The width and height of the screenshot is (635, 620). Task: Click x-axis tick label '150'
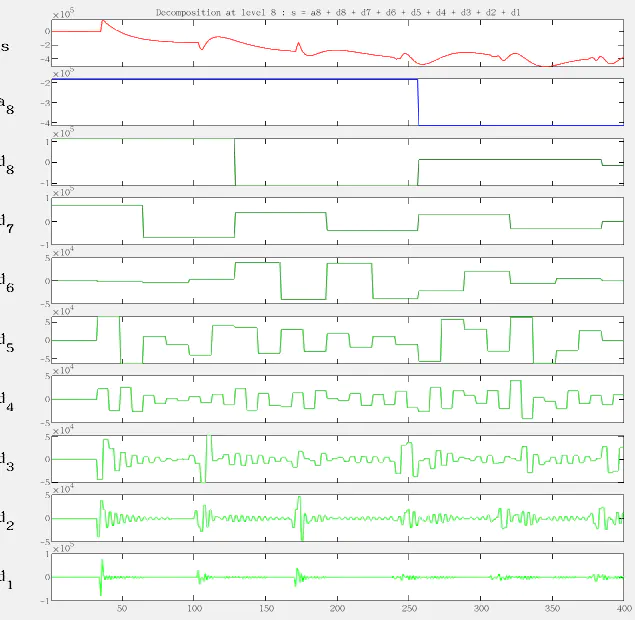266,608
